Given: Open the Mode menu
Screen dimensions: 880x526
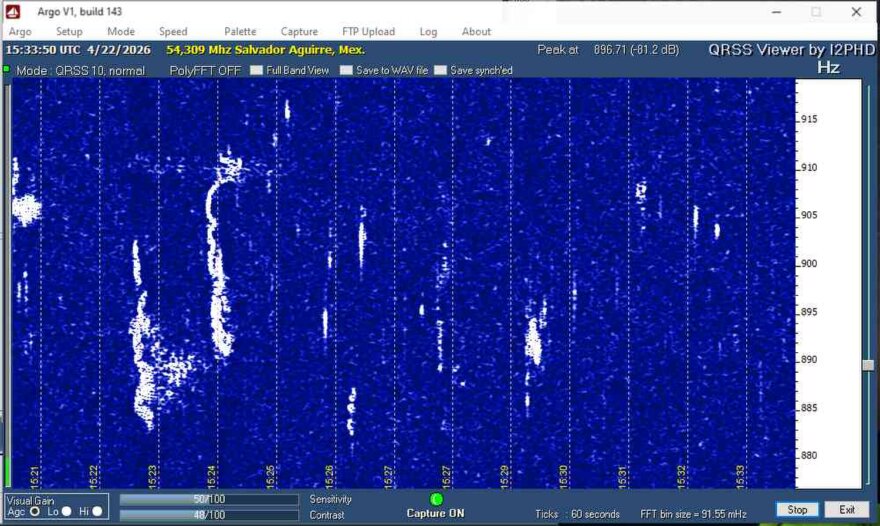Looking at the screenshot, I should [x=120, y=32].
